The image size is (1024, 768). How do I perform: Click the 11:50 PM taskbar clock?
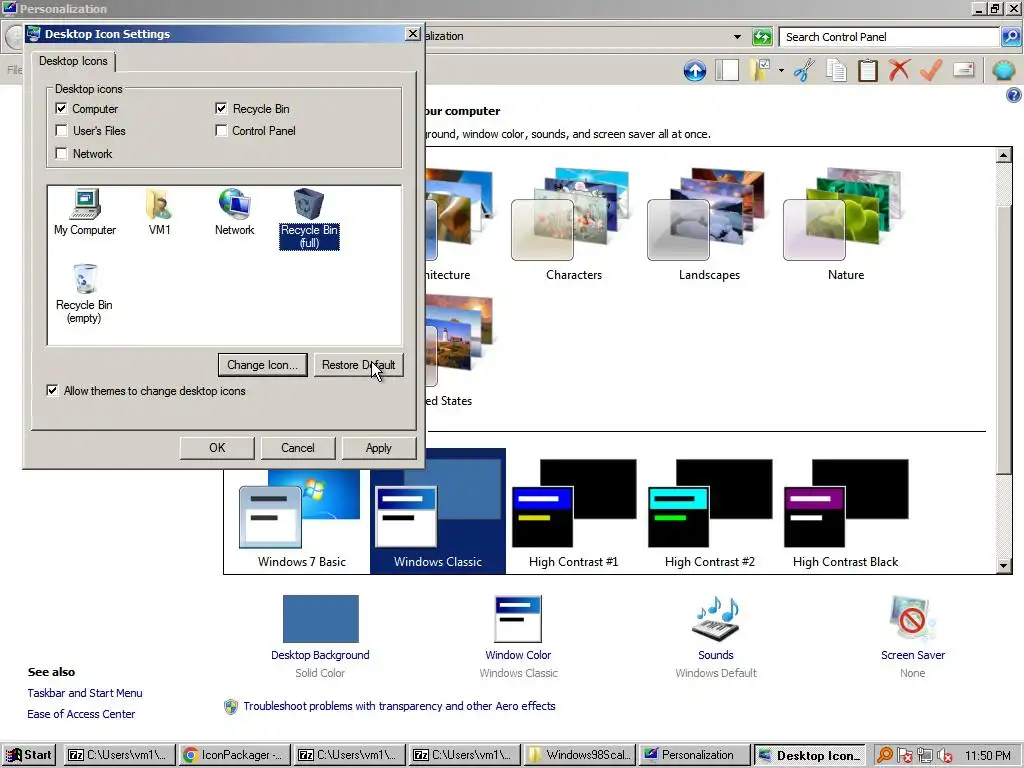point(987,756)
